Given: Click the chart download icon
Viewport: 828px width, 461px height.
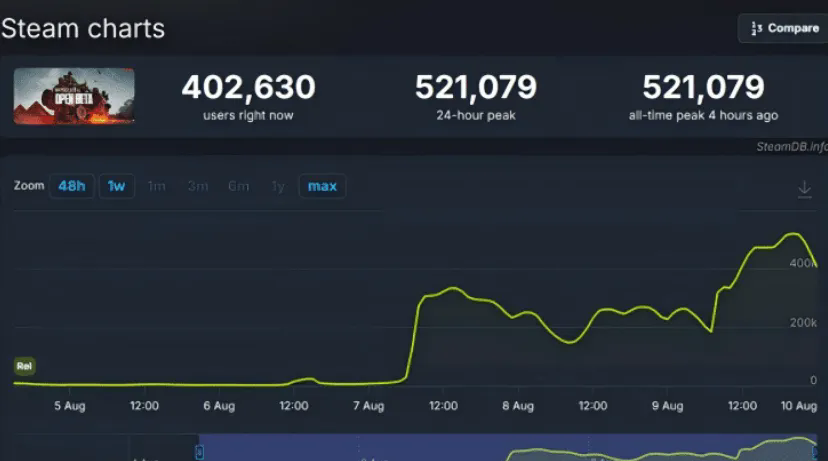Looking at the screenshot, I should point(804,189).
